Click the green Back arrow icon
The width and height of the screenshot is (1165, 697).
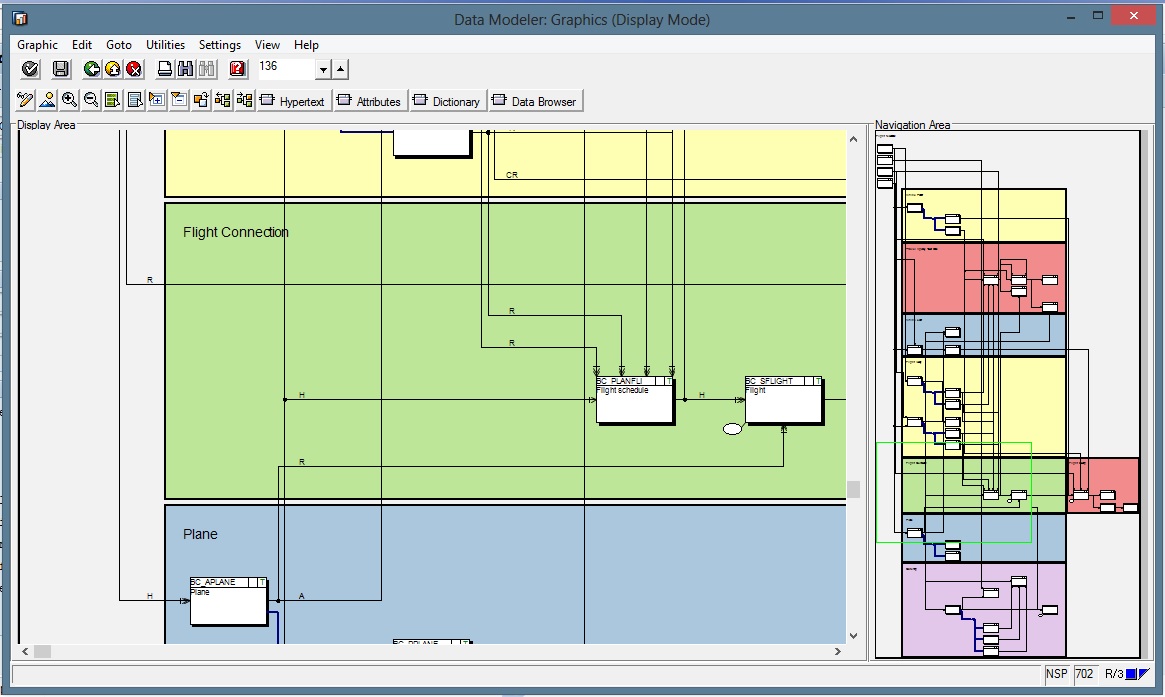[92, 69]
